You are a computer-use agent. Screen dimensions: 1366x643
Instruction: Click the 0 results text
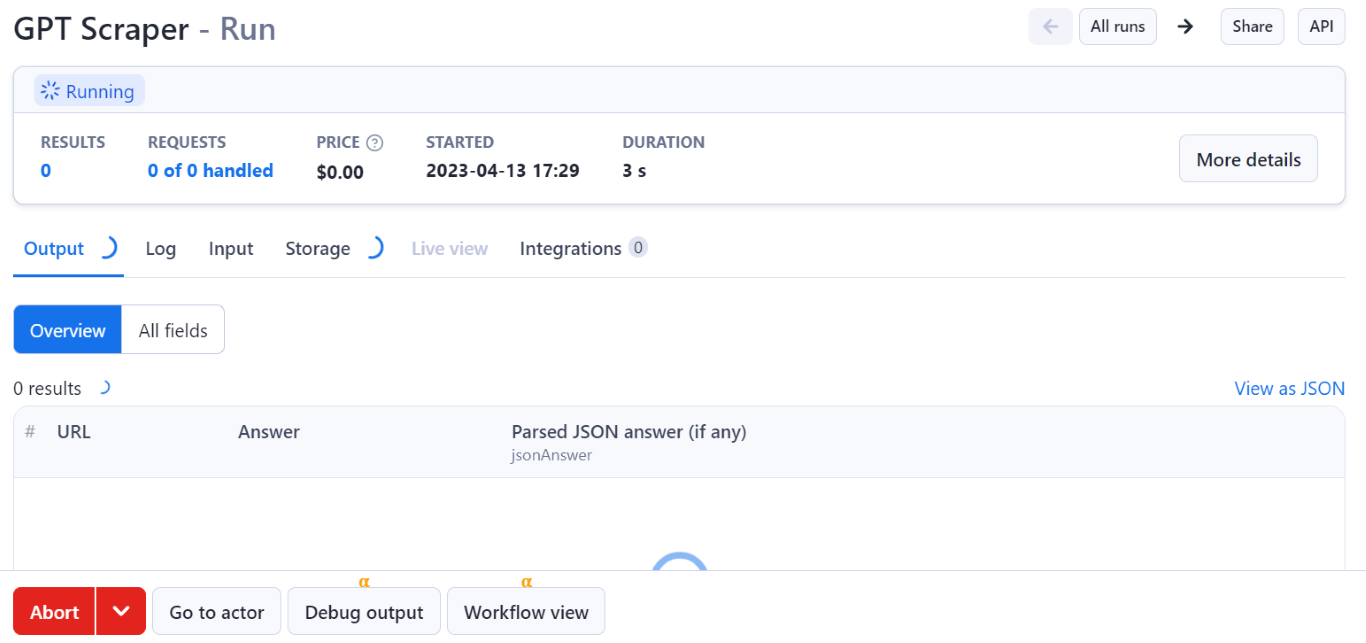[48, 389]
